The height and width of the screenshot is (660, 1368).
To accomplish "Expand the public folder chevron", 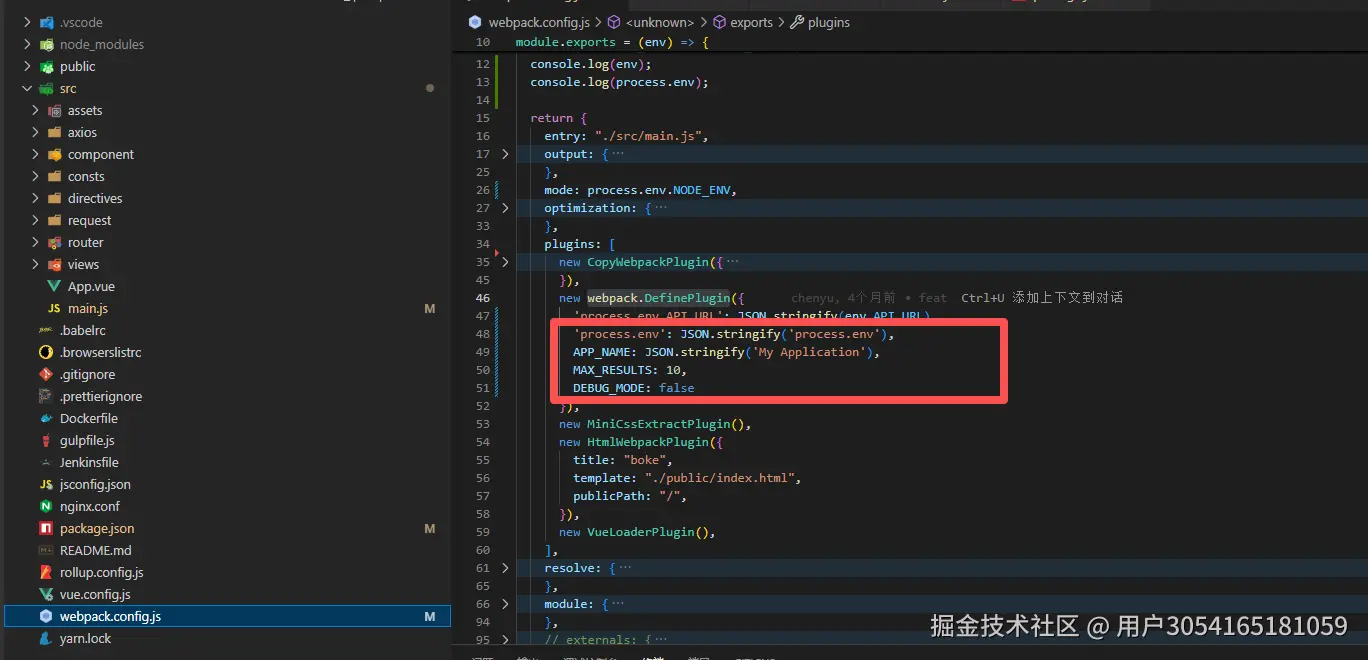I will coord(27,66).
